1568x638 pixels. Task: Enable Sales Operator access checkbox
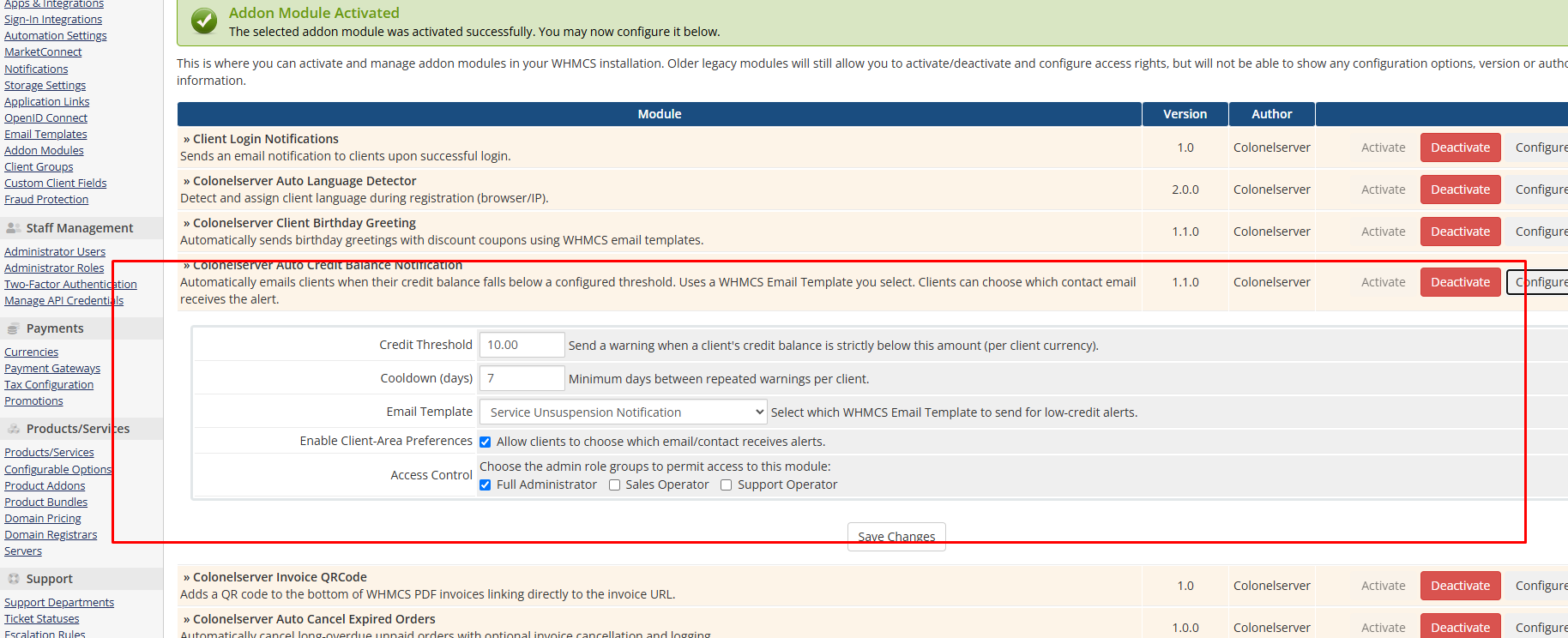point(614,485)
